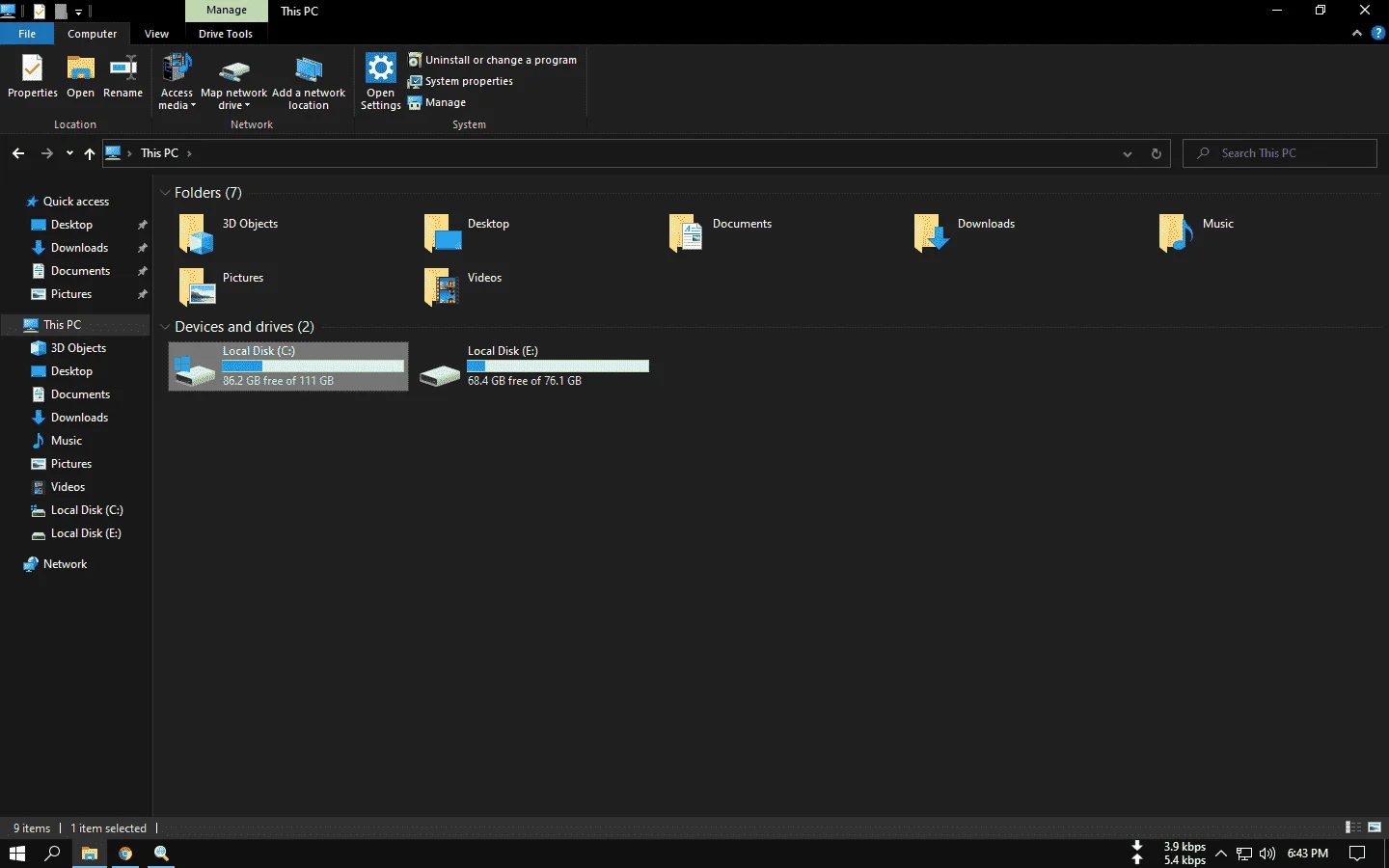Open the Map network drive menu

[233, 82]
